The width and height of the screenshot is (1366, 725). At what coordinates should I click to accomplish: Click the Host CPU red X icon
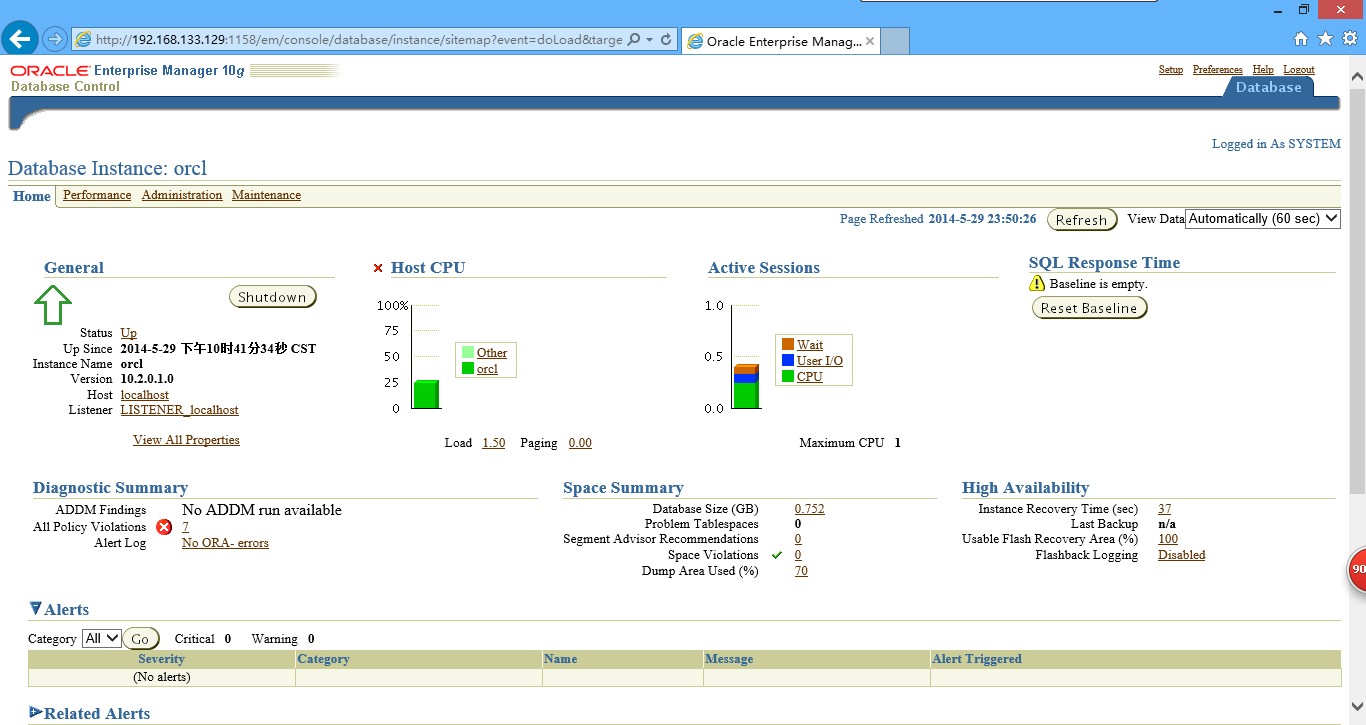click(378, 268)
